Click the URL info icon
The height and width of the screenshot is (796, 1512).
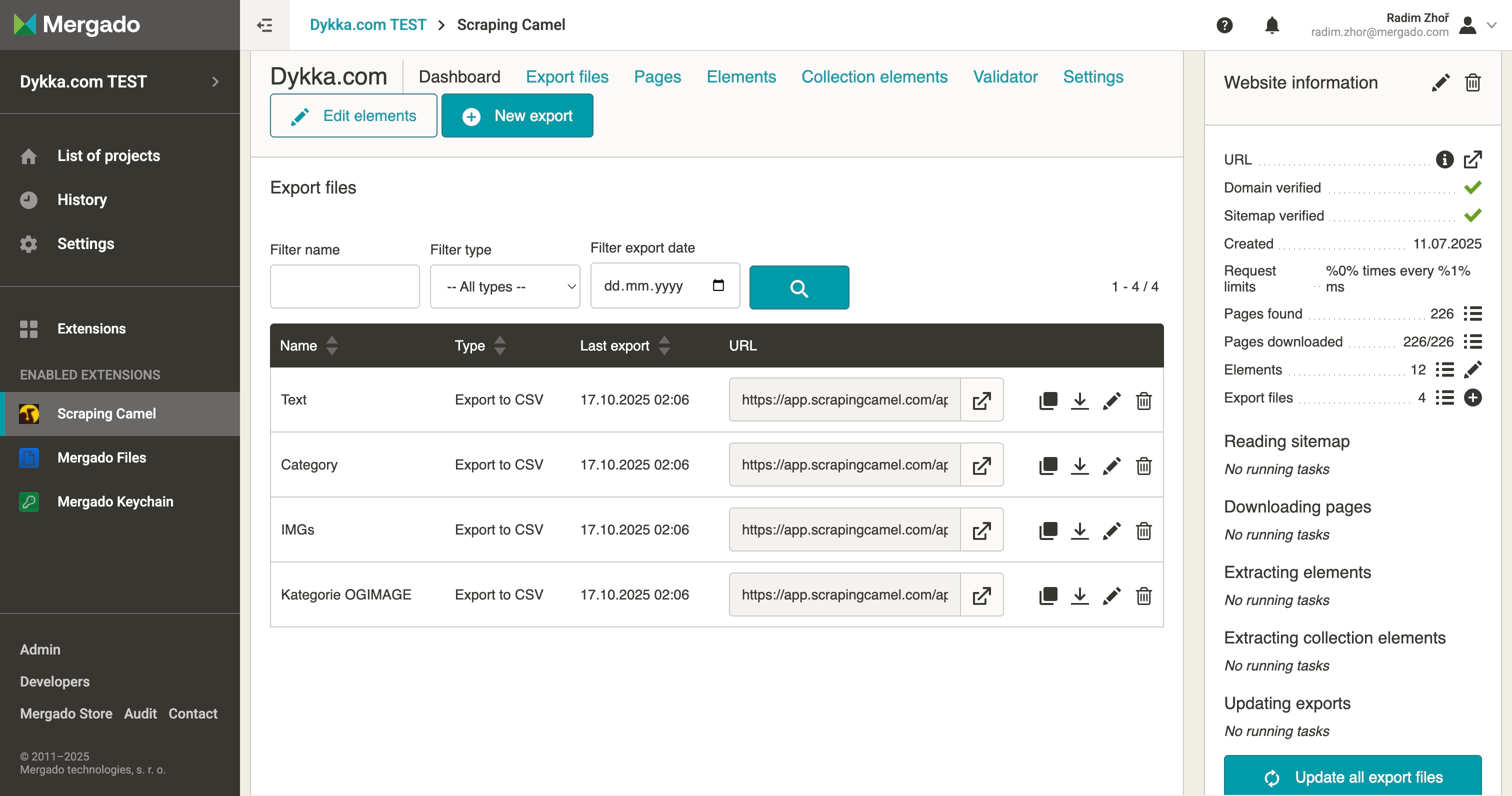point(1444,159)
